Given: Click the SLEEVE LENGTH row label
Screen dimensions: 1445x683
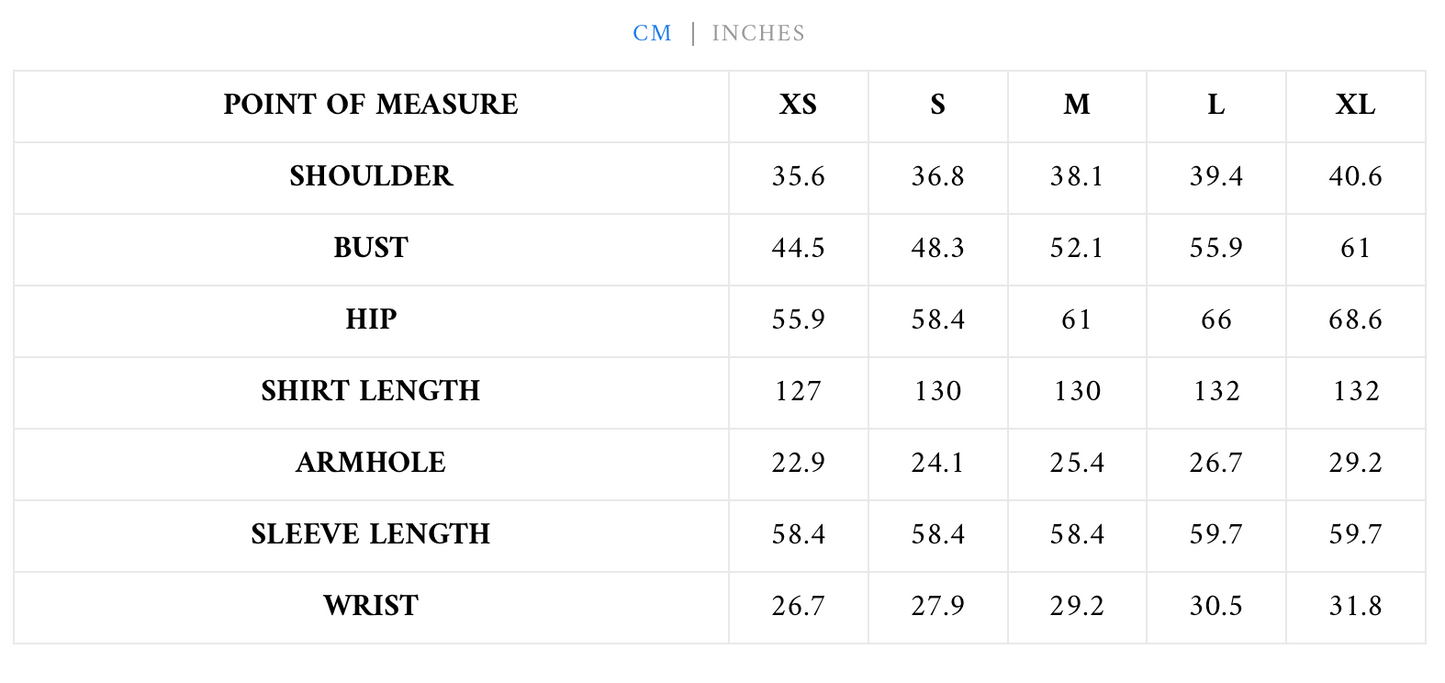Looking at the screenshot, I should click(371, 534).
